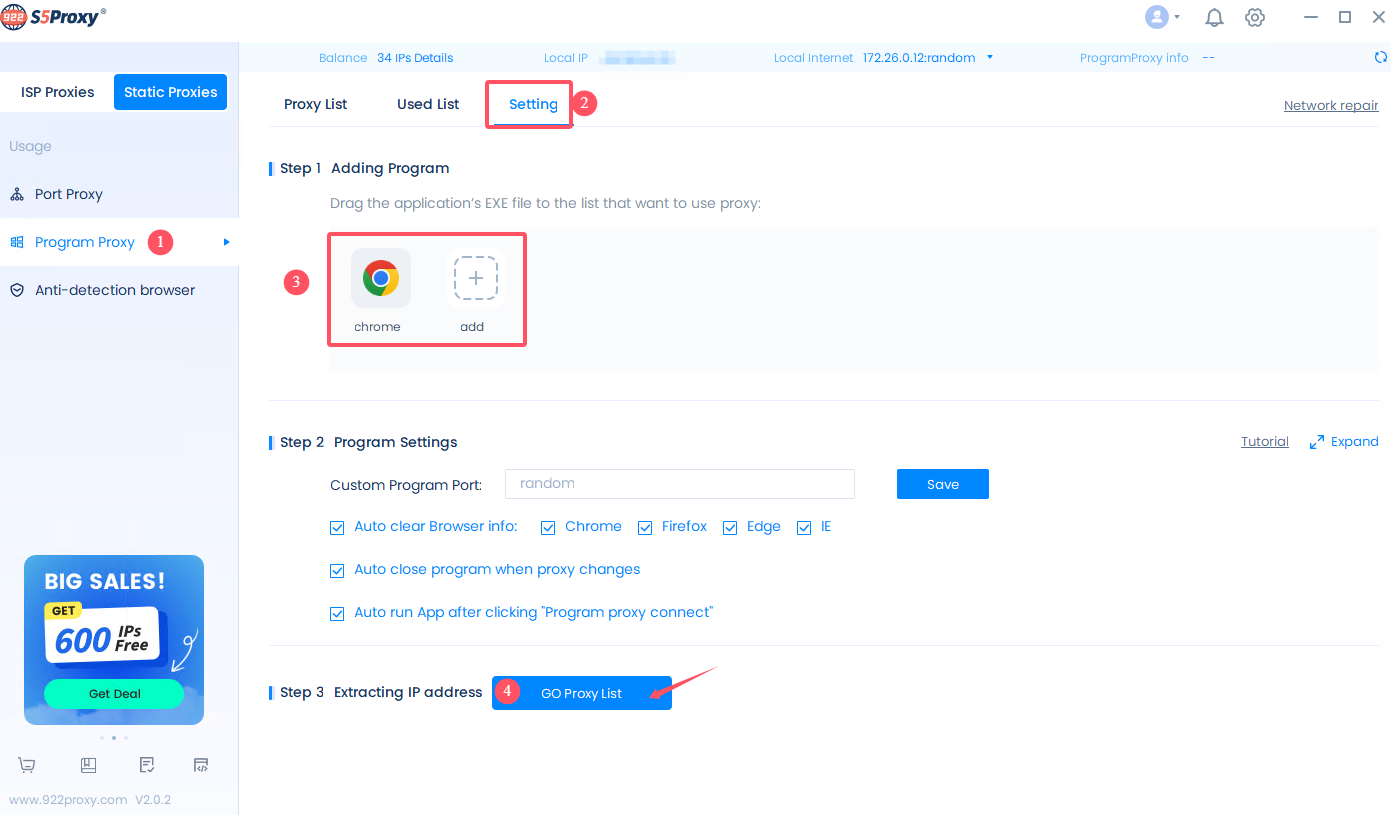Open the Local Internet dropdown arrow
Image resolution: width=1391 pixels, height=815 pixels.
[990, 57]
